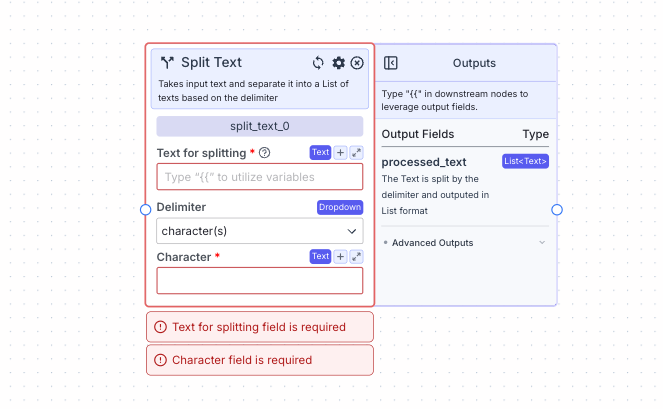Click the Split Text branch icon
The height and width of the screenshot is (409, 663).
coord(167,63)
